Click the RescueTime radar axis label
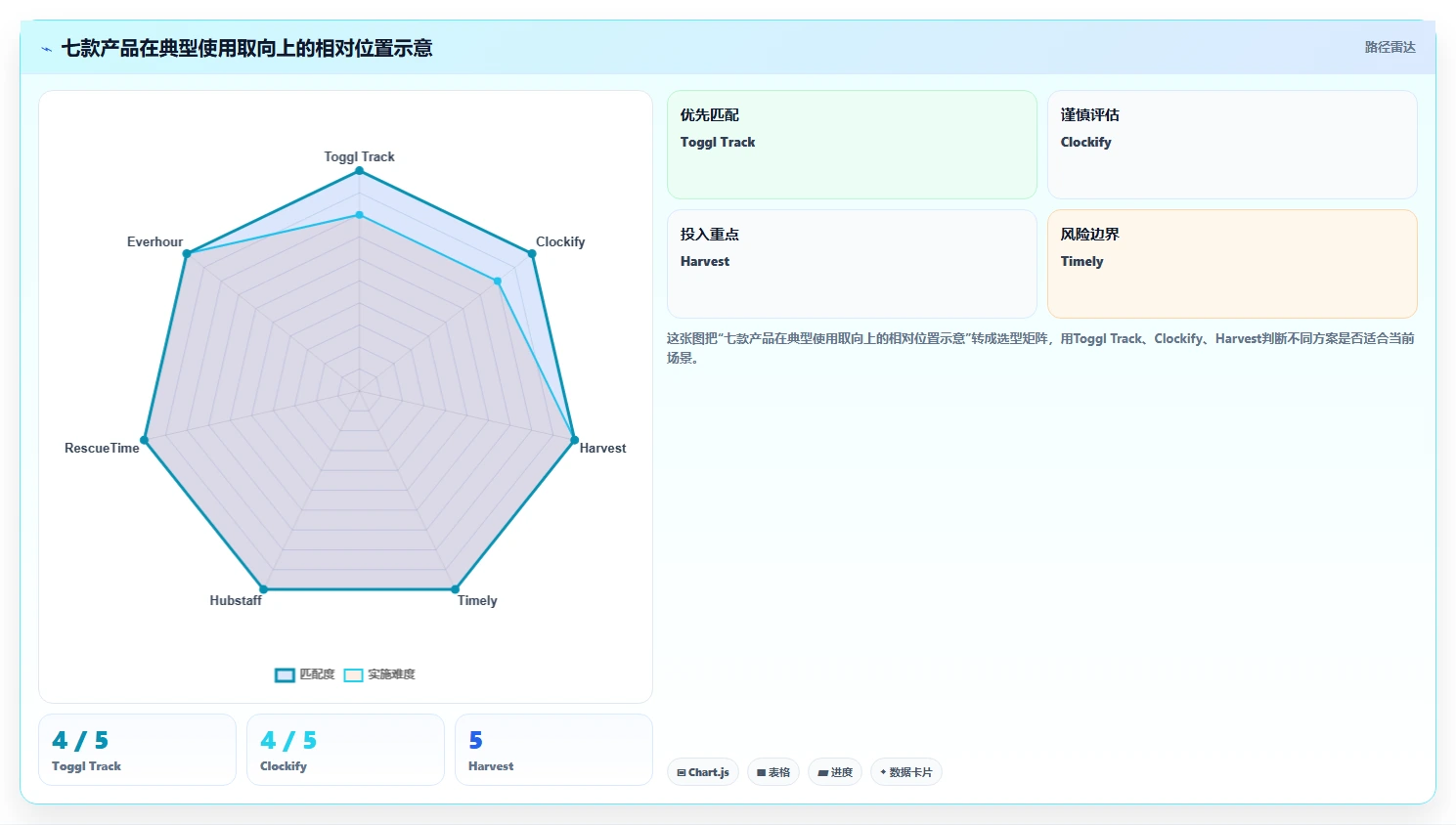The width and height of the screenshot is (1456, 825). tap(102, 448)
